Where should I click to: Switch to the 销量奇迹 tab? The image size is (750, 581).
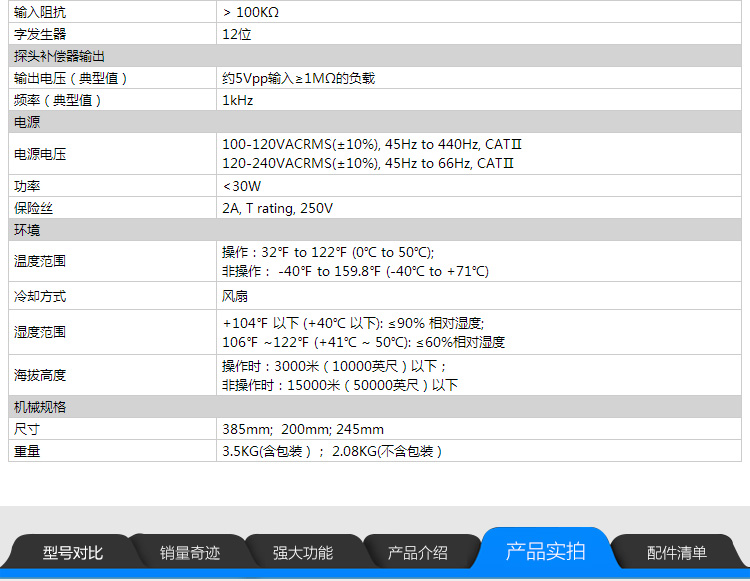pos(190,553)
